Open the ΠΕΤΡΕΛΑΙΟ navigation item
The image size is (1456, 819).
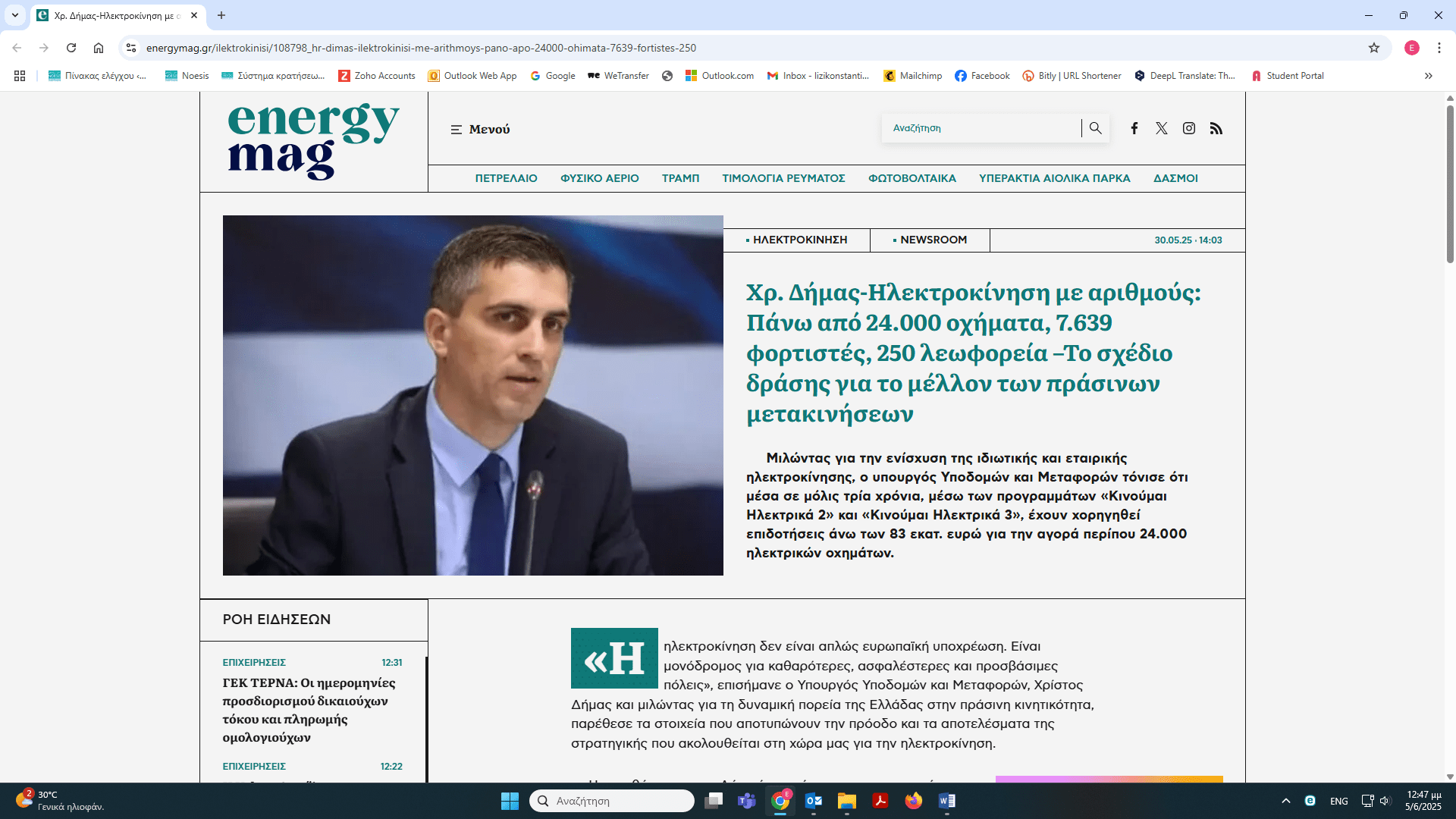click(x=506, y=178)
